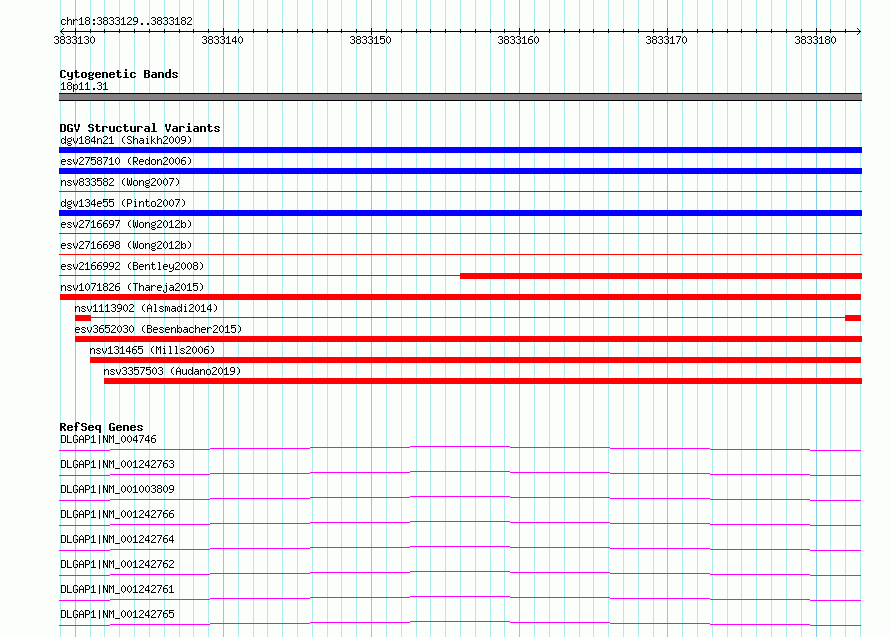
Task: Open variant esv2716698 (Wong2012b) label
Action: point(126,245)
